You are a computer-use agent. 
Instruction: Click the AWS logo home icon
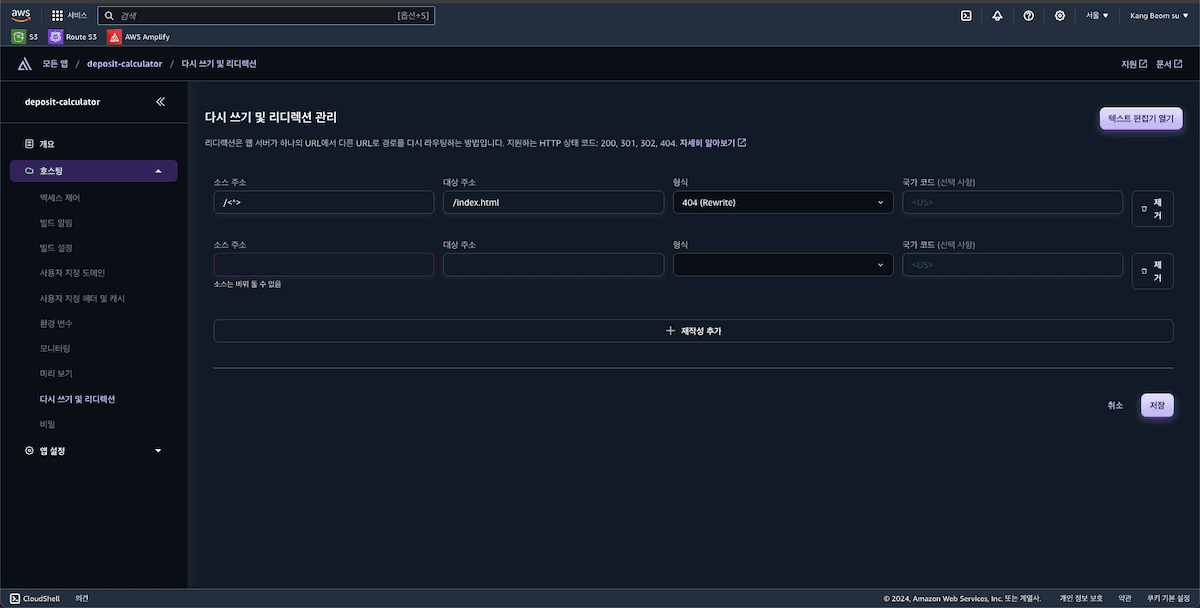(21, 15)
